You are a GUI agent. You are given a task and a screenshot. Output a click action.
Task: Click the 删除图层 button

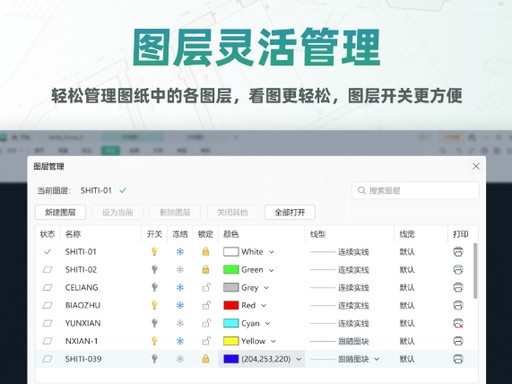[175, 212]
